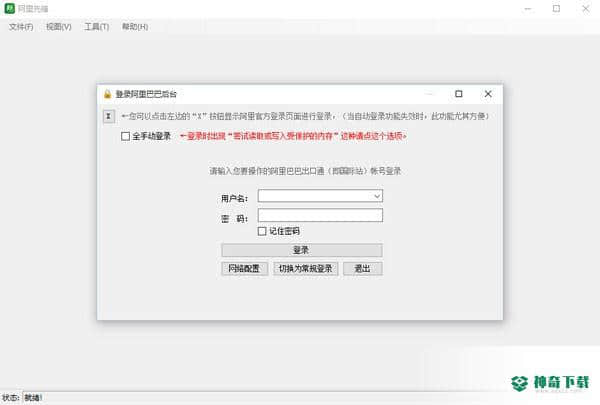Minimize the main application window

pos(528,8)
